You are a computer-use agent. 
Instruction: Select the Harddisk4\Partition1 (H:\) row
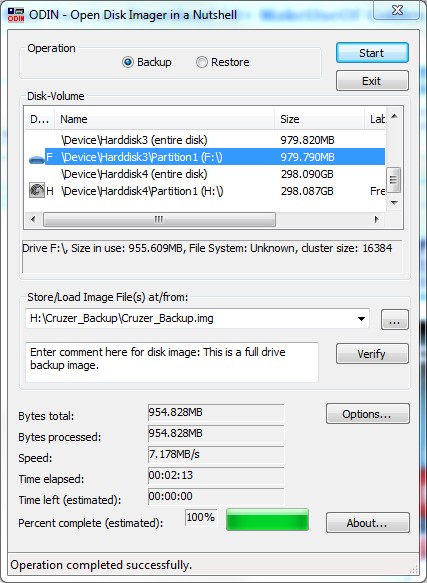[205, 191]
